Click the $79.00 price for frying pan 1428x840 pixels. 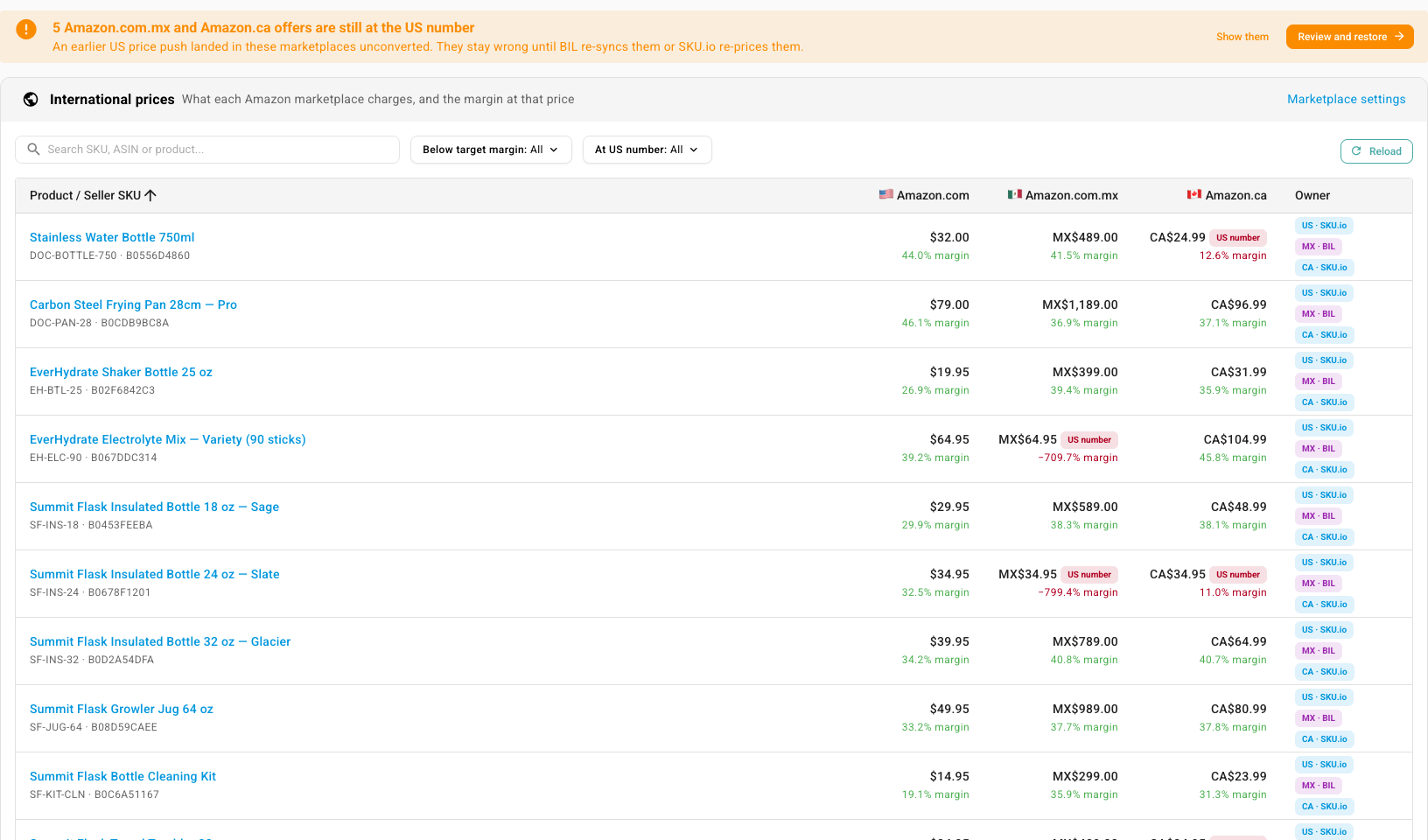point(949,304)
